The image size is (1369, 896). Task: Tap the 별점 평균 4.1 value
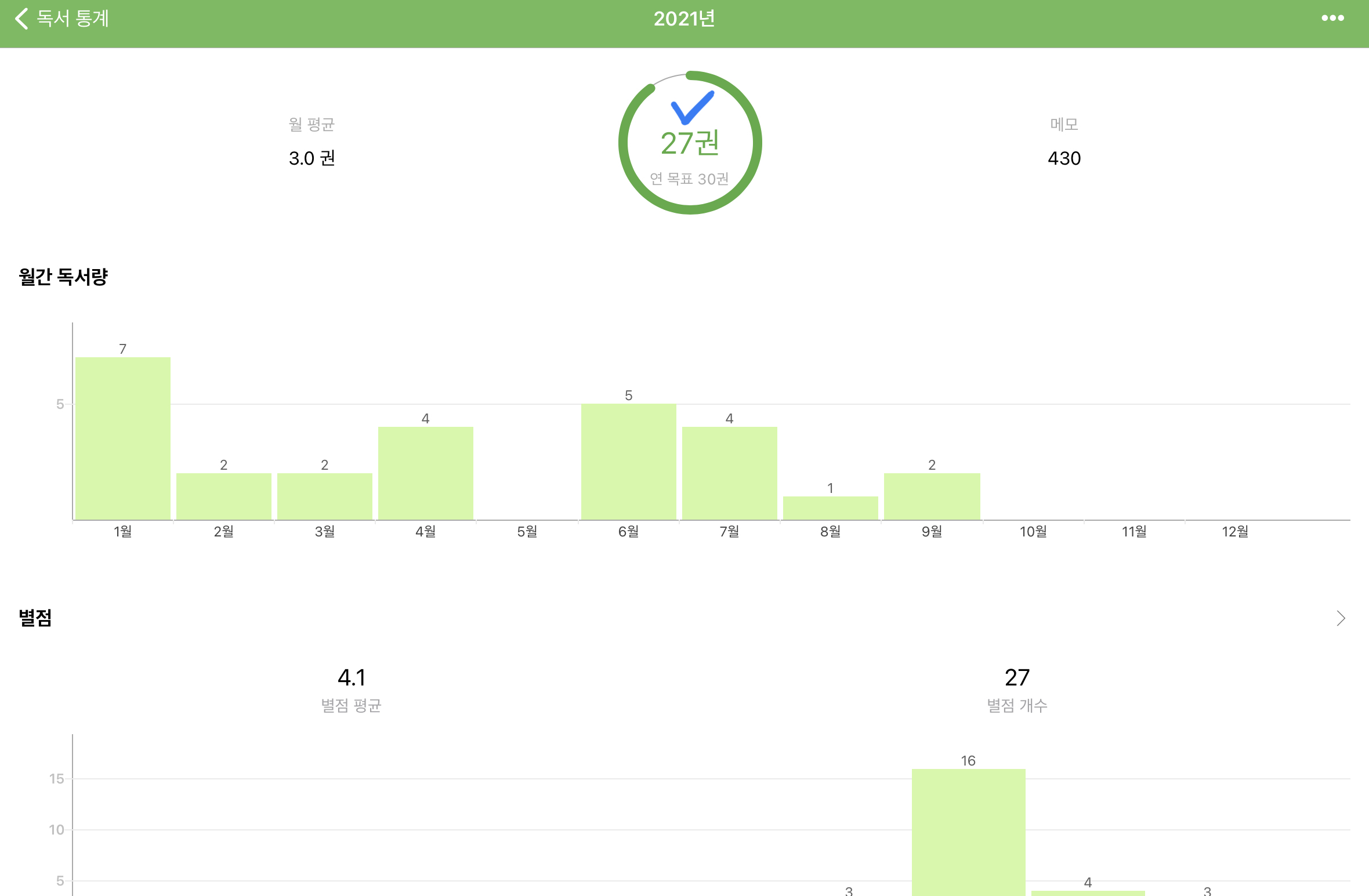(x=352, y=677)
